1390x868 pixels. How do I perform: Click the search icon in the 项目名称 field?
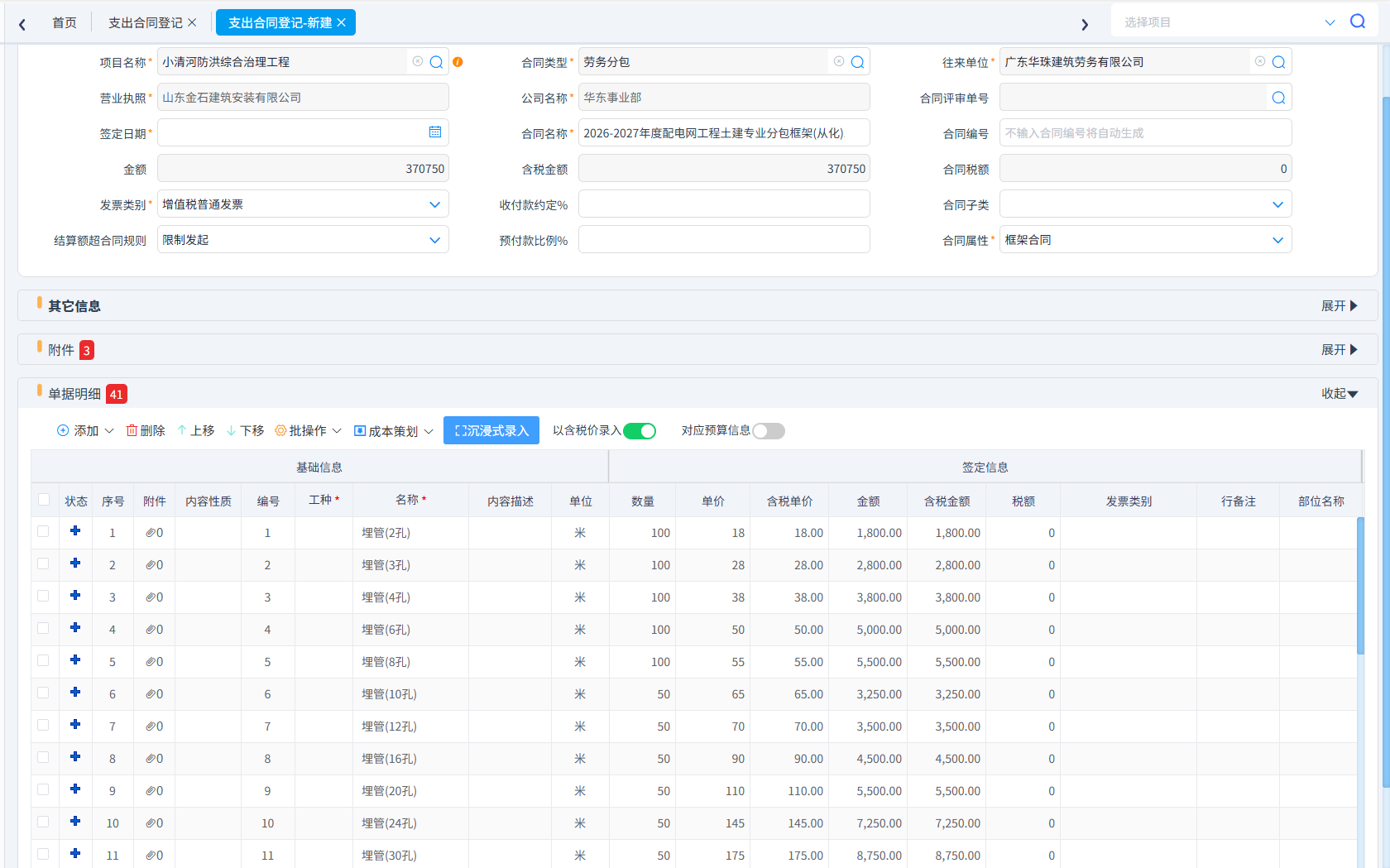coord(436,62)
